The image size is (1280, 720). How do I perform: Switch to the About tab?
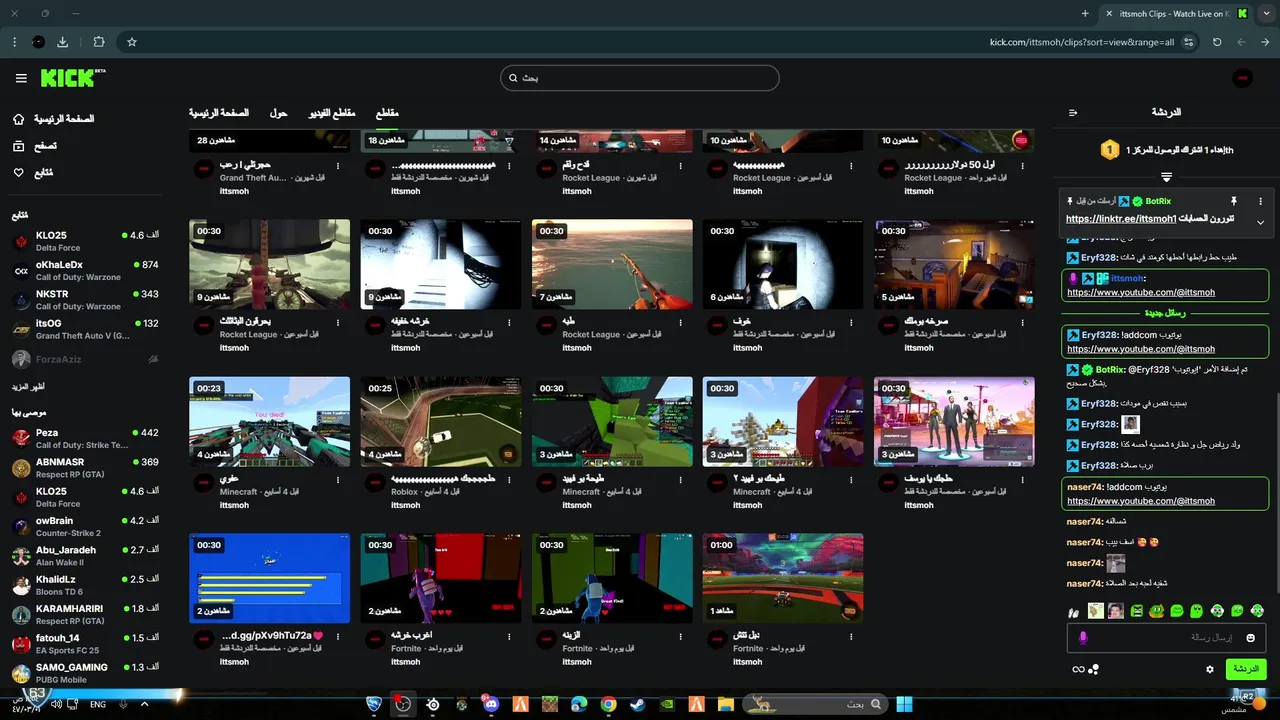pos(278,113)
